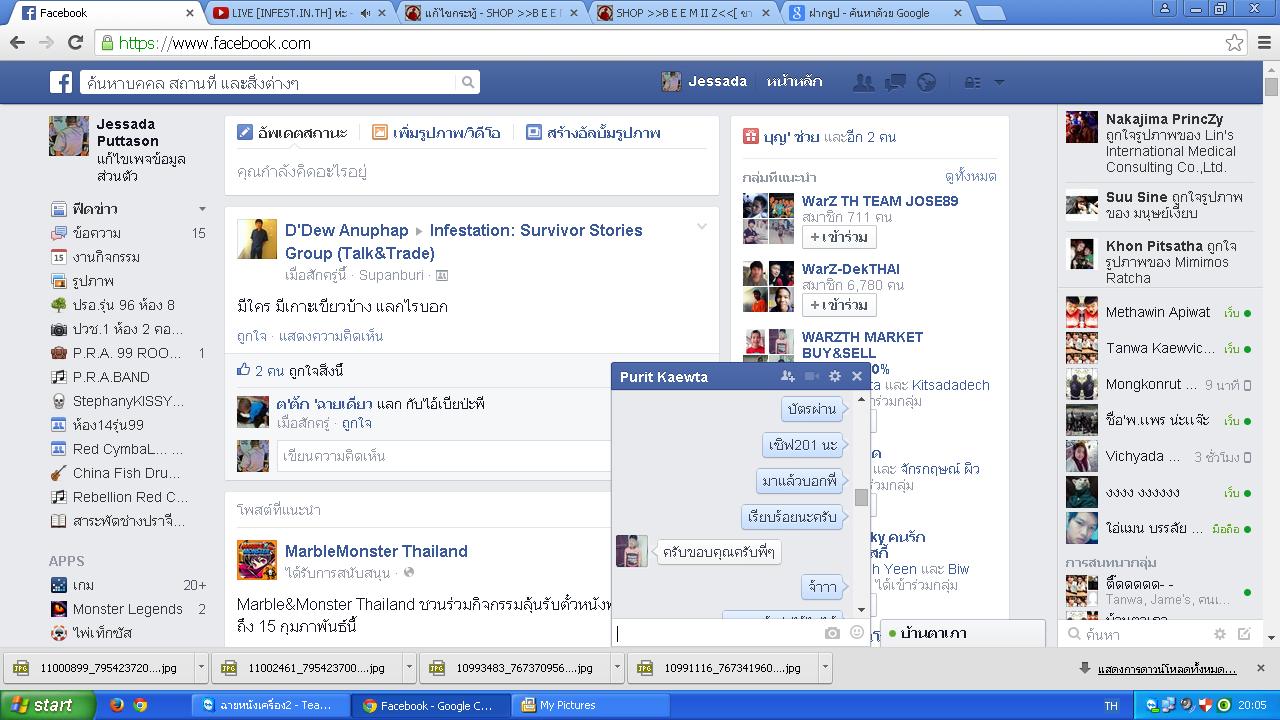This screenshot has width=1280, height=720.
Task: Open dropdown arrow for 10991116_767341960 download
Action: (825, 667)
